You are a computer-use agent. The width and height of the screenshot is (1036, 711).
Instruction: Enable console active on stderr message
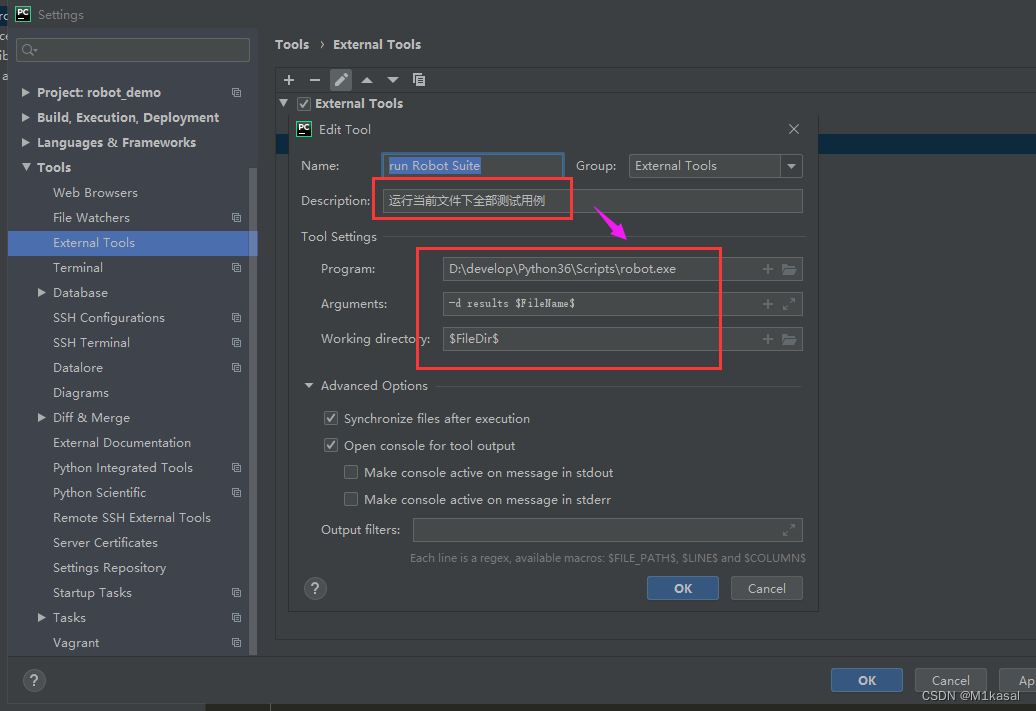[351, 500]
